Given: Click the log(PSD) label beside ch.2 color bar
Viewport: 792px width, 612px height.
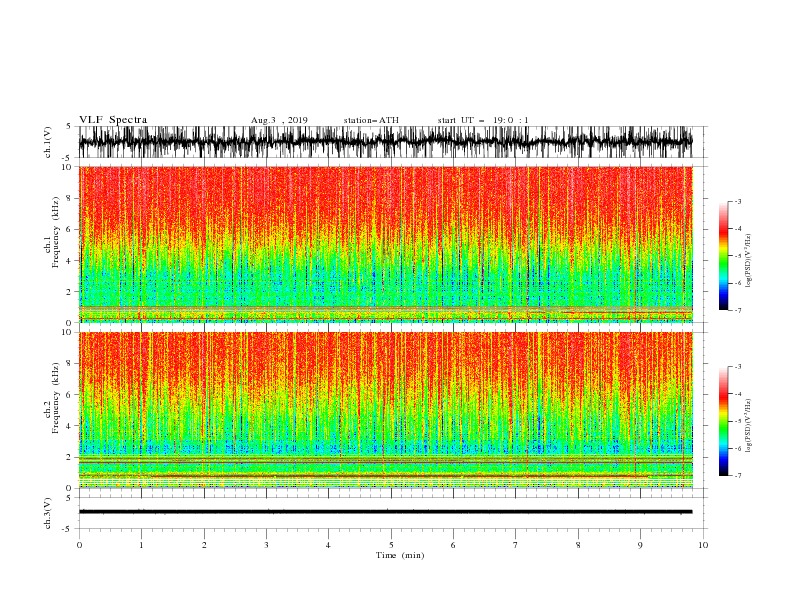Looking at the screenshot, I should [749, 426].
